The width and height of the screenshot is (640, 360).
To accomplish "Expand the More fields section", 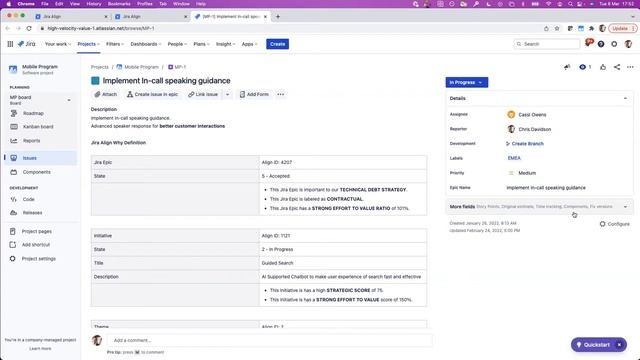I will tap(539, 207).
